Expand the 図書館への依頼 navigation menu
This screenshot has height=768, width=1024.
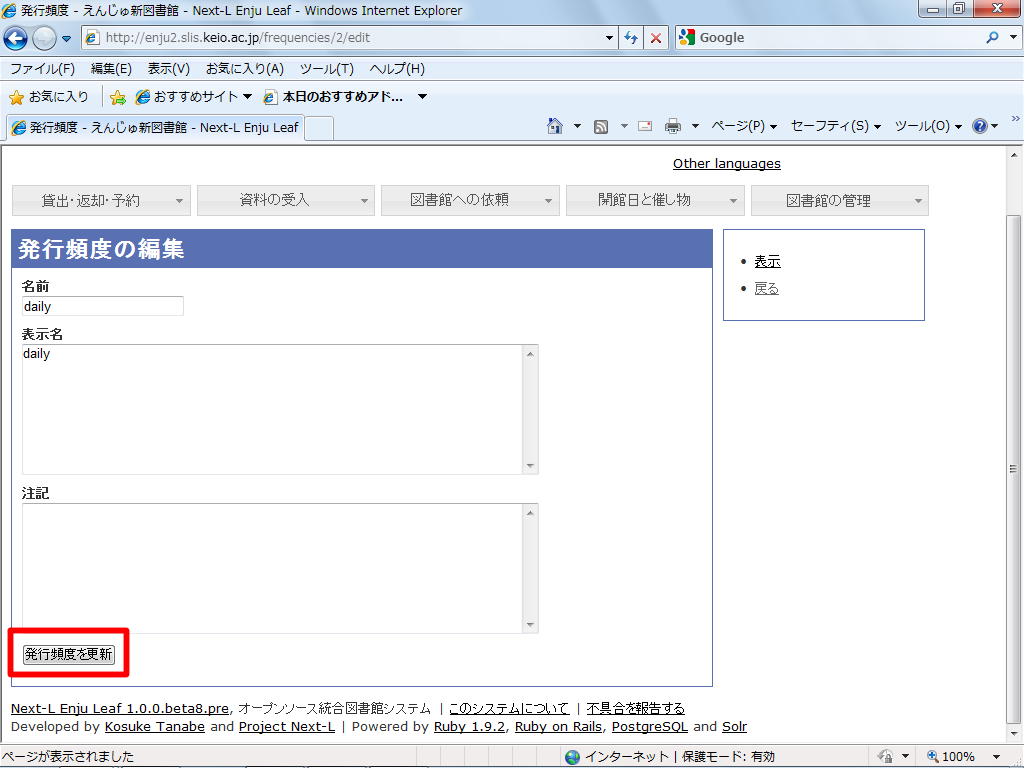470,200
